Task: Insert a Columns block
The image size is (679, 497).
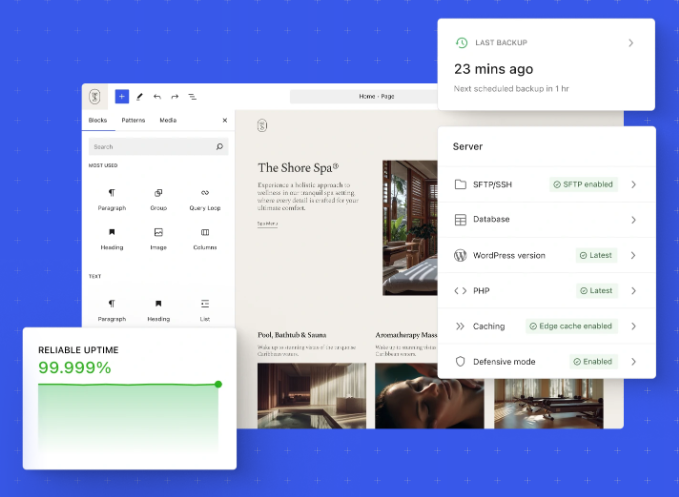Action: [x=205, y=237]
